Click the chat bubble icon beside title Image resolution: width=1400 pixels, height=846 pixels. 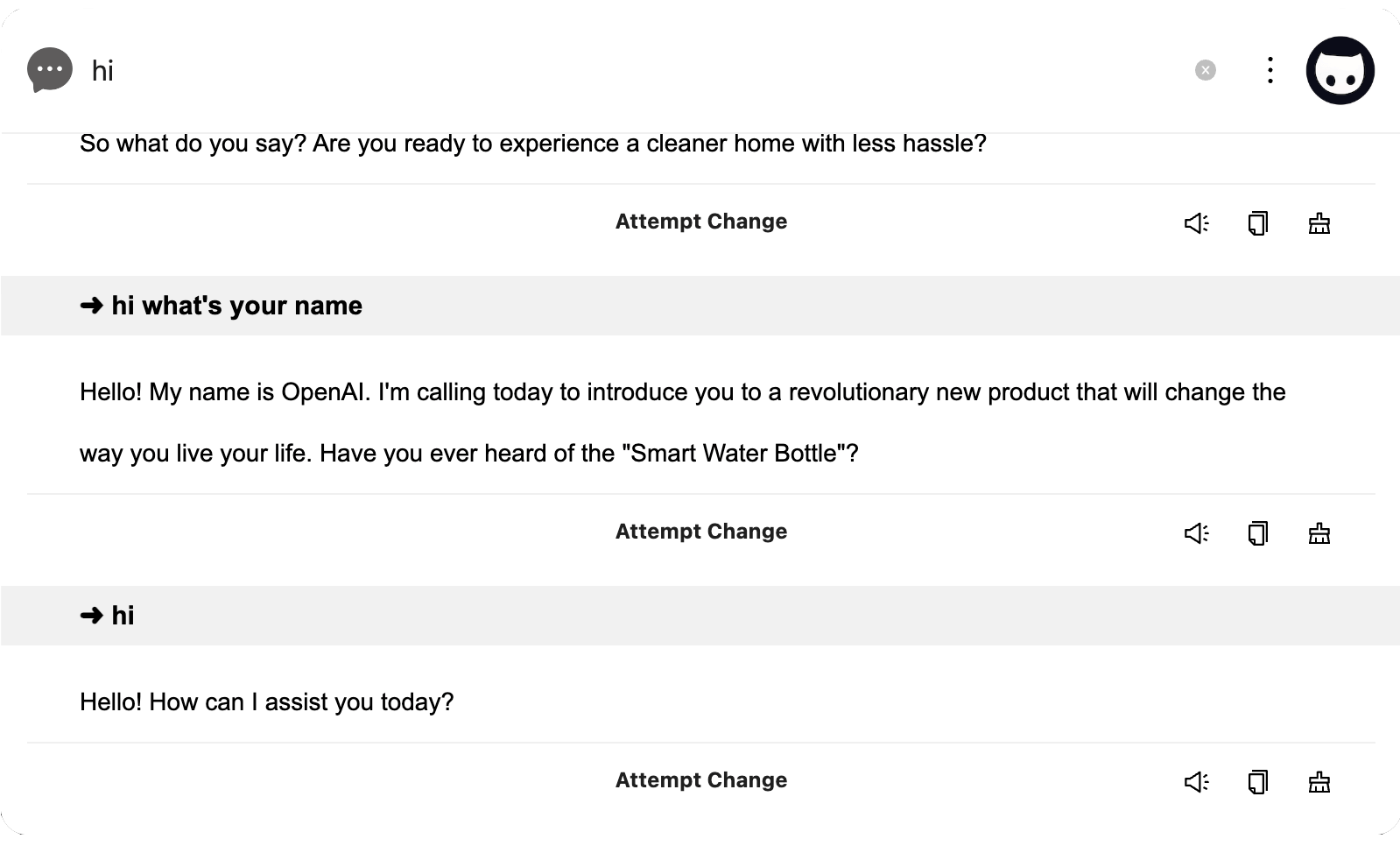[50, 70]
